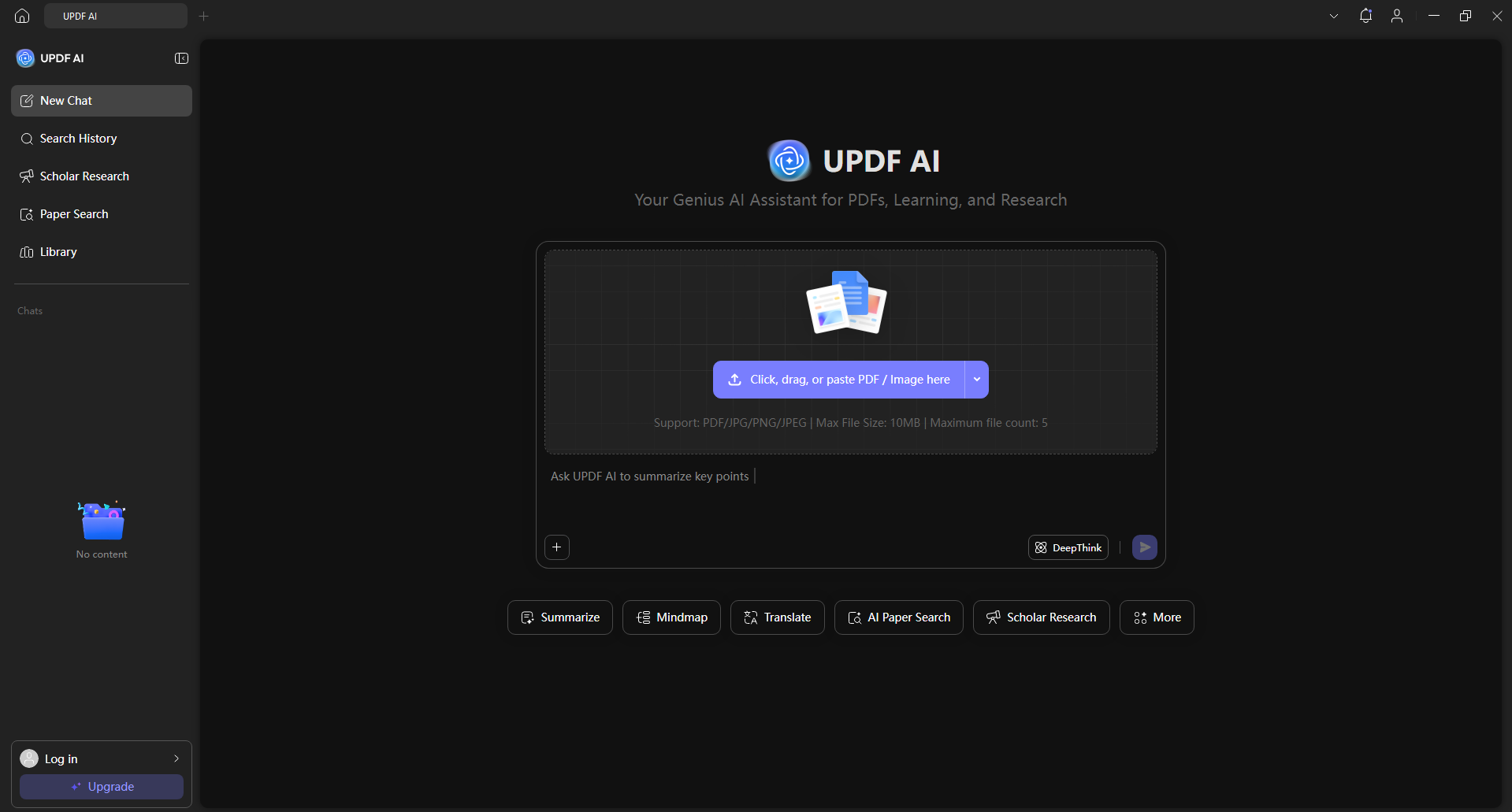Click the Summarize button
The image size is (1512, 812).
click(560, 617)
